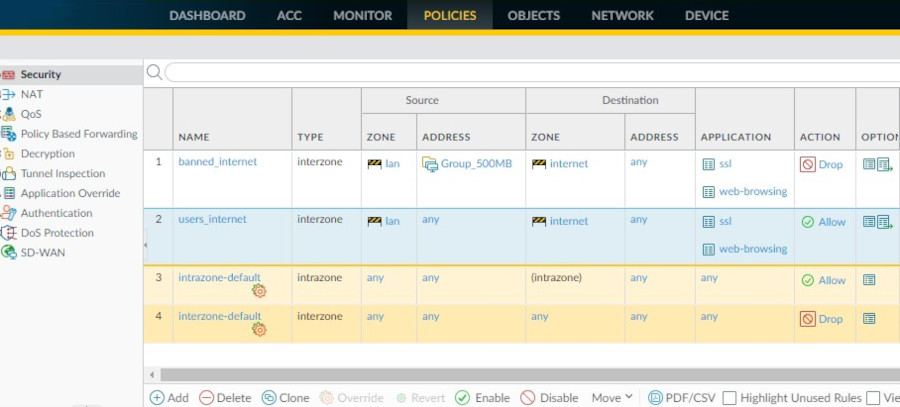
Task: Switch to the DASHBOARD tab
Action: pos(207,15)
